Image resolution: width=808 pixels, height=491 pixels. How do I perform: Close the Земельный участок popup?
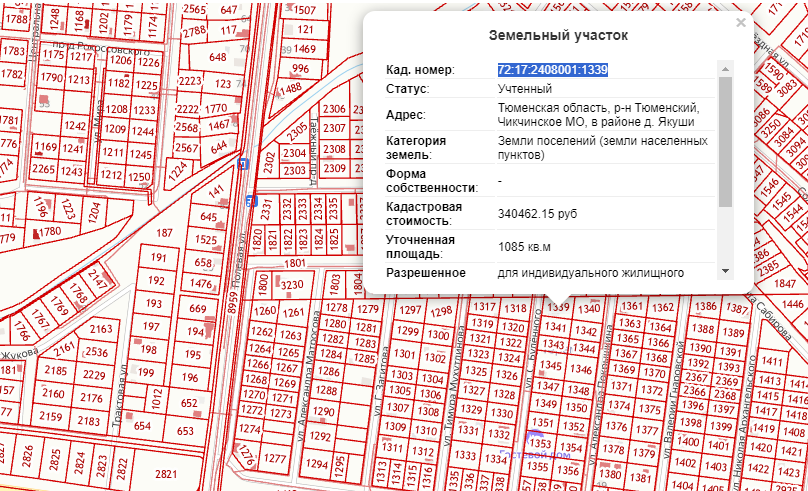(740, 23)
